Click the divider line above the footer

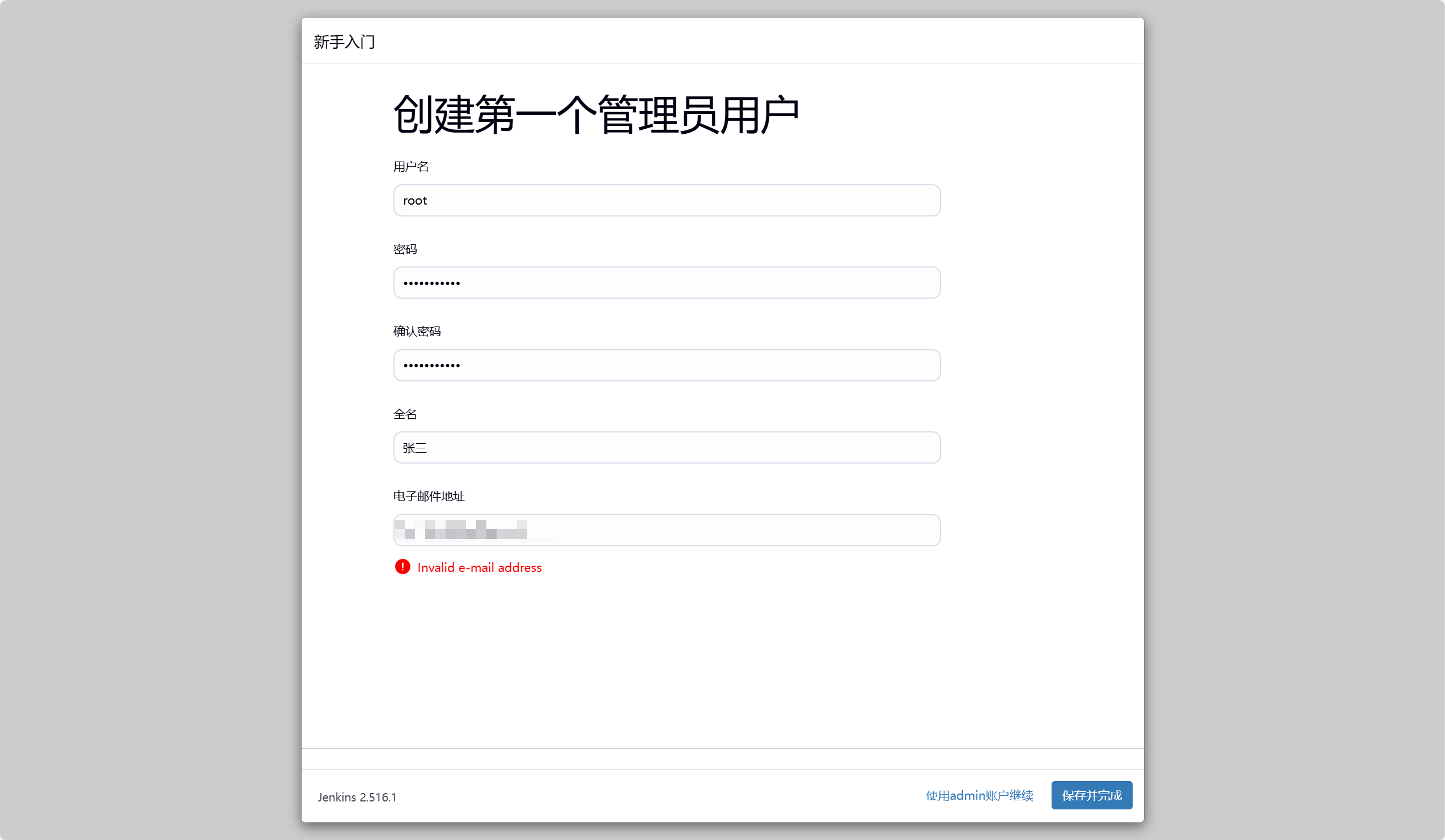[x=722, y=748]
